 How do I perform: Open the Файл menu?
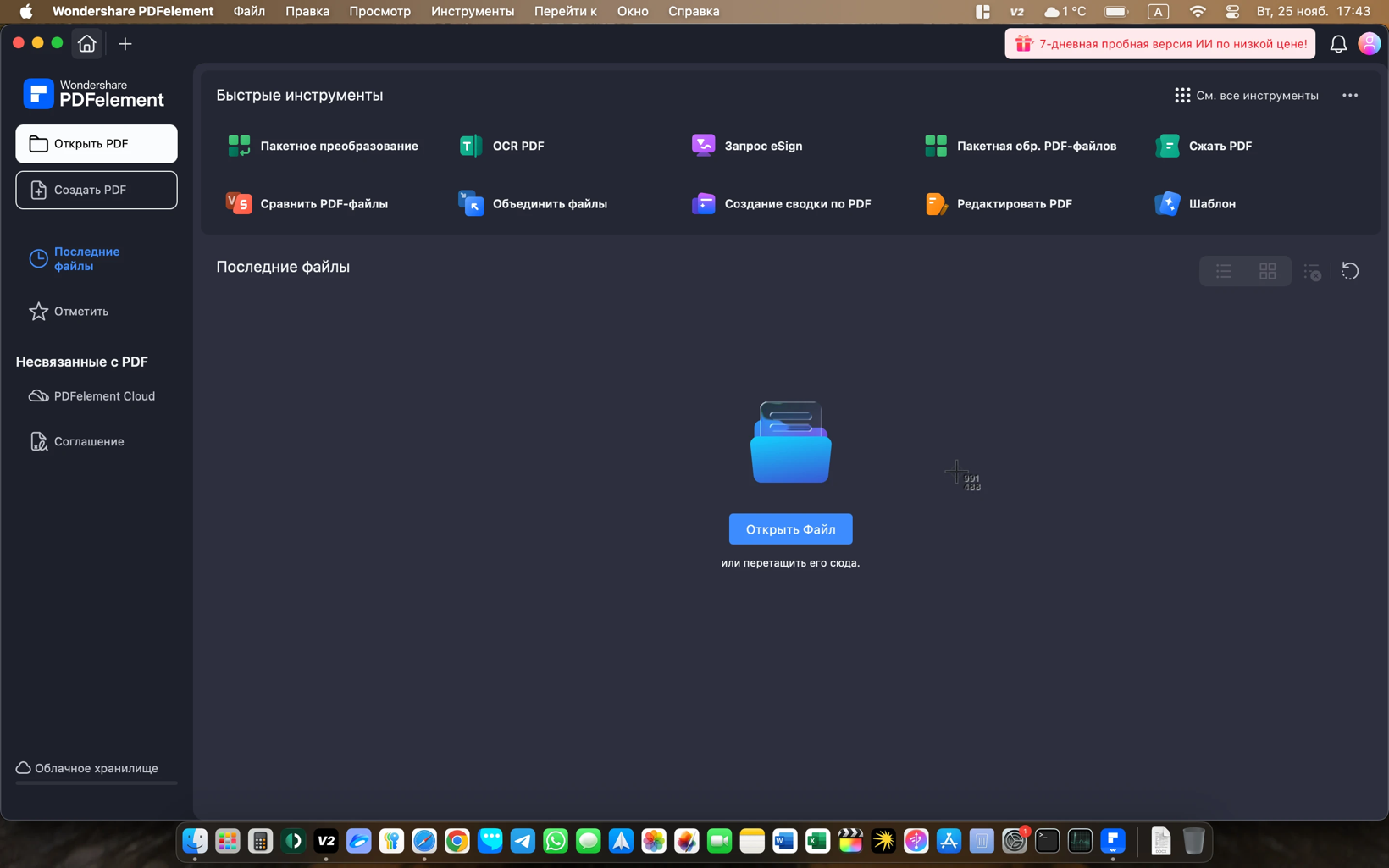[x=249, y=11]
